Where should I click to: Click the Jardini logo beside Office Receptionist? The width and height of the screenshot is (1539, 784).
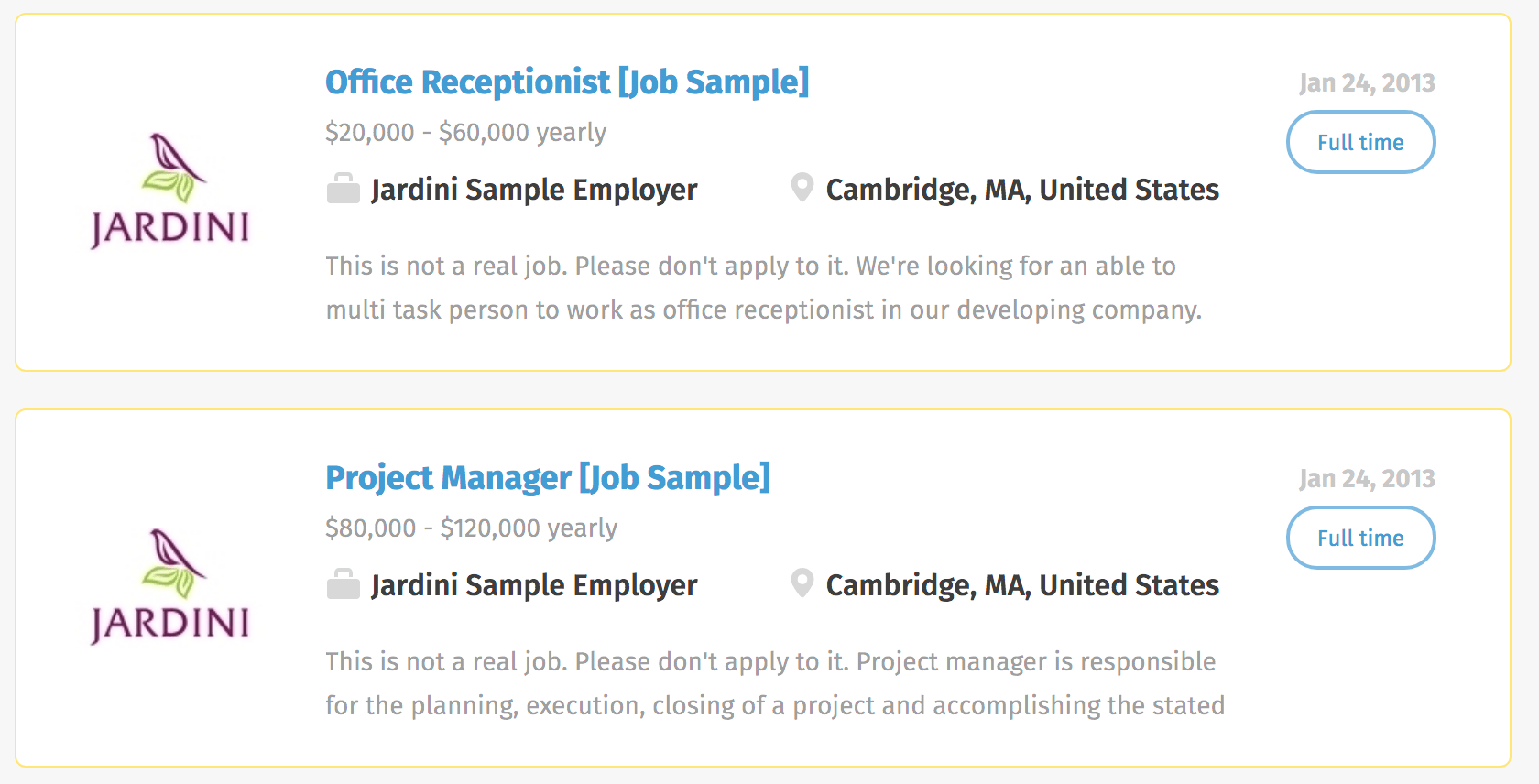[170, 191]
